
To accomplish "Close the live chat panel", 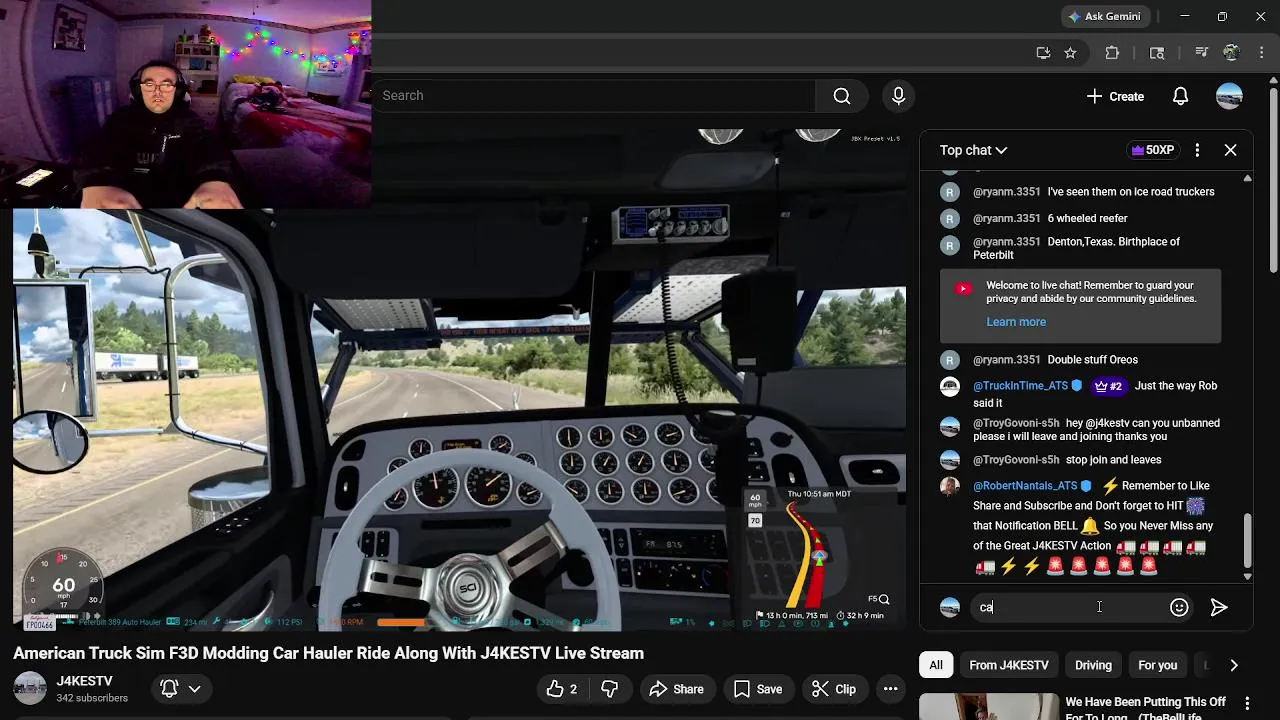I will tap(1230, 150).
